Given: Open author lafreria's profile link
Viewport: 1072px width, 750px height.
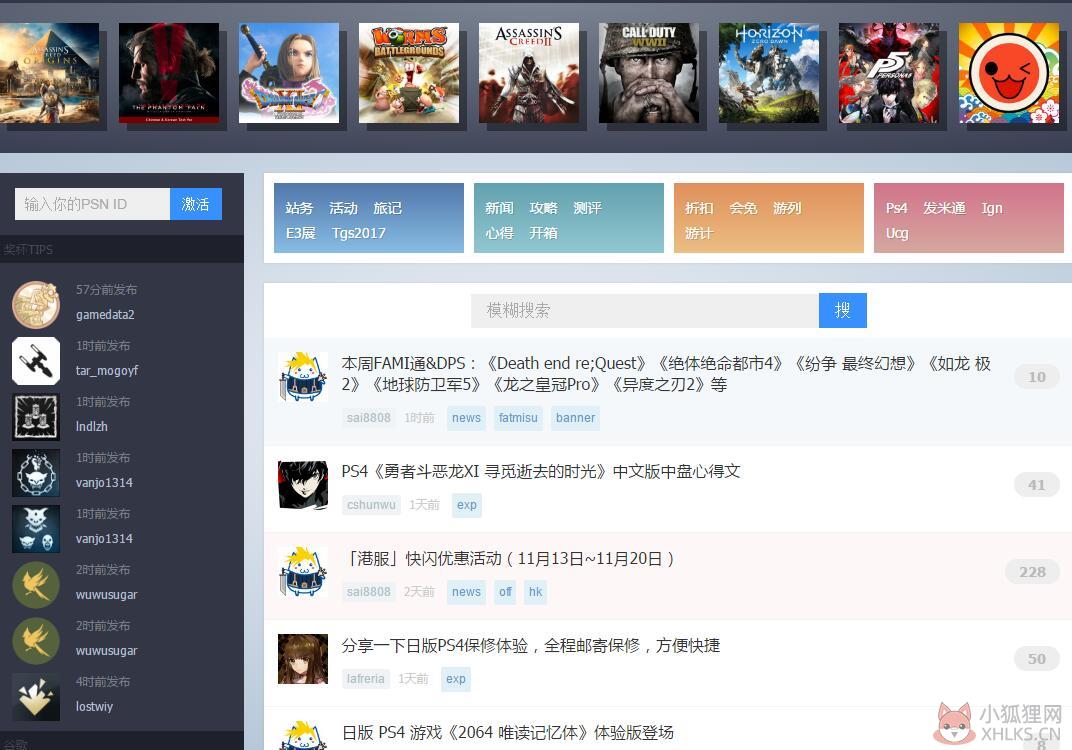Looking at the screenshot, I should tap(366, 679).
